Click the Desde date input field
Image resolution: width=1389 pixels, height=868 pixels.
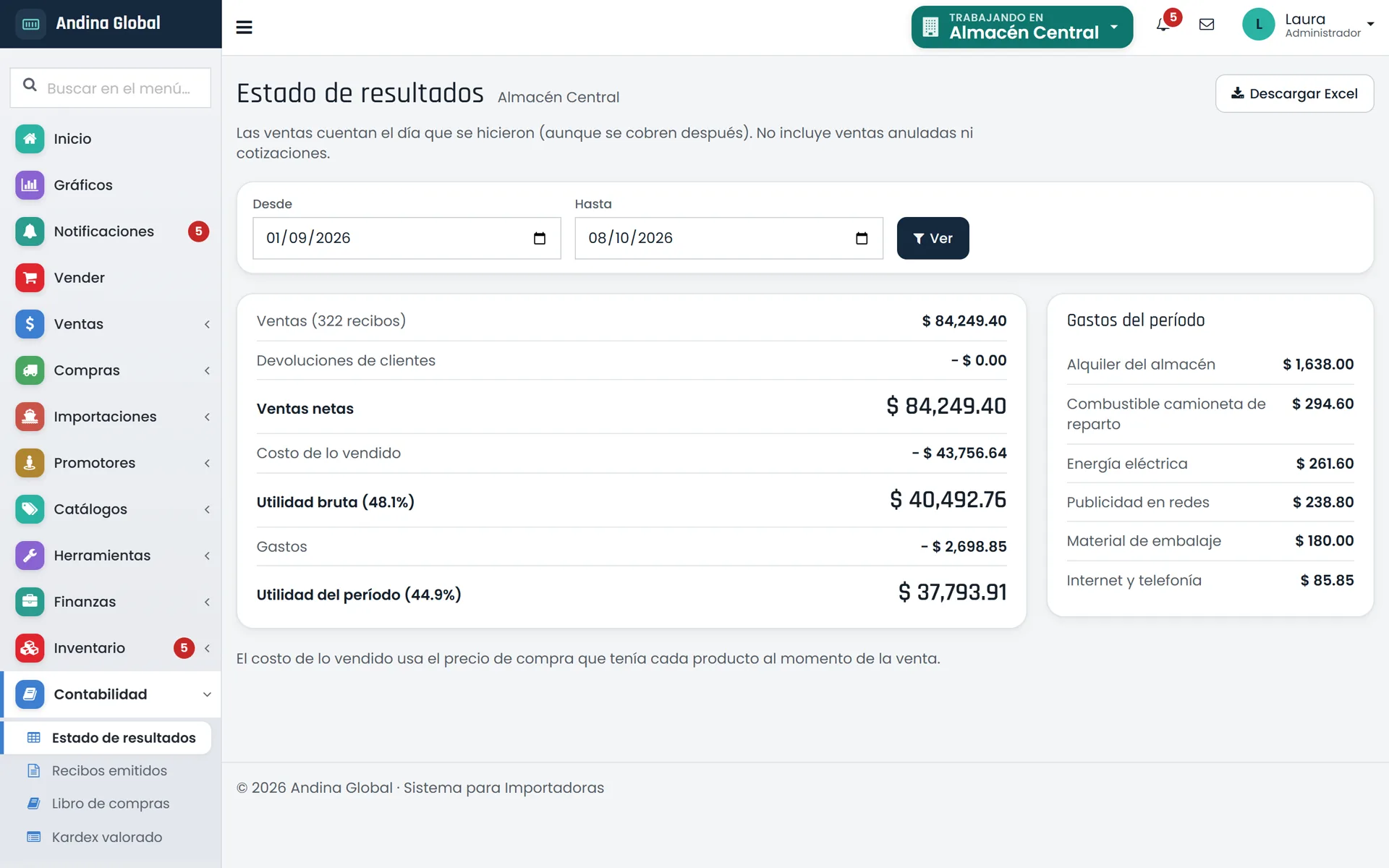pyautogui.click(x=407, y=238)
